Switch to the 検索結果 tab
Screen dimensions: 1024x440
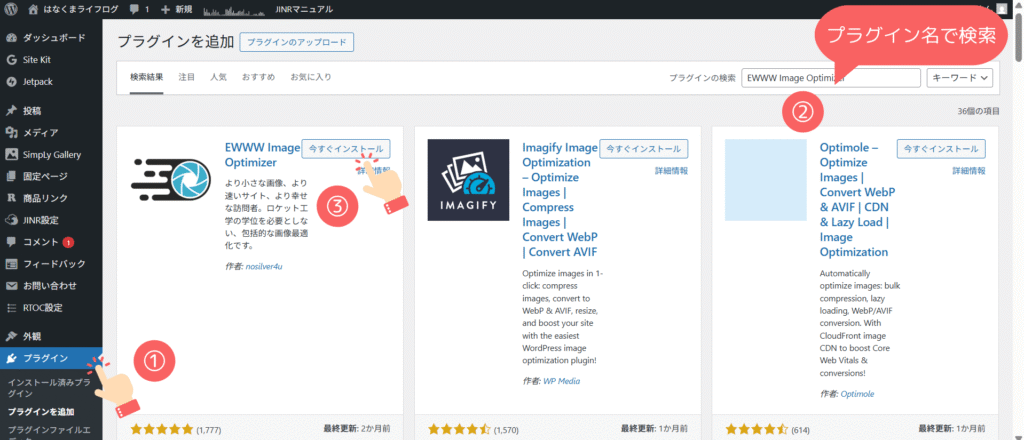pos(146,77)
